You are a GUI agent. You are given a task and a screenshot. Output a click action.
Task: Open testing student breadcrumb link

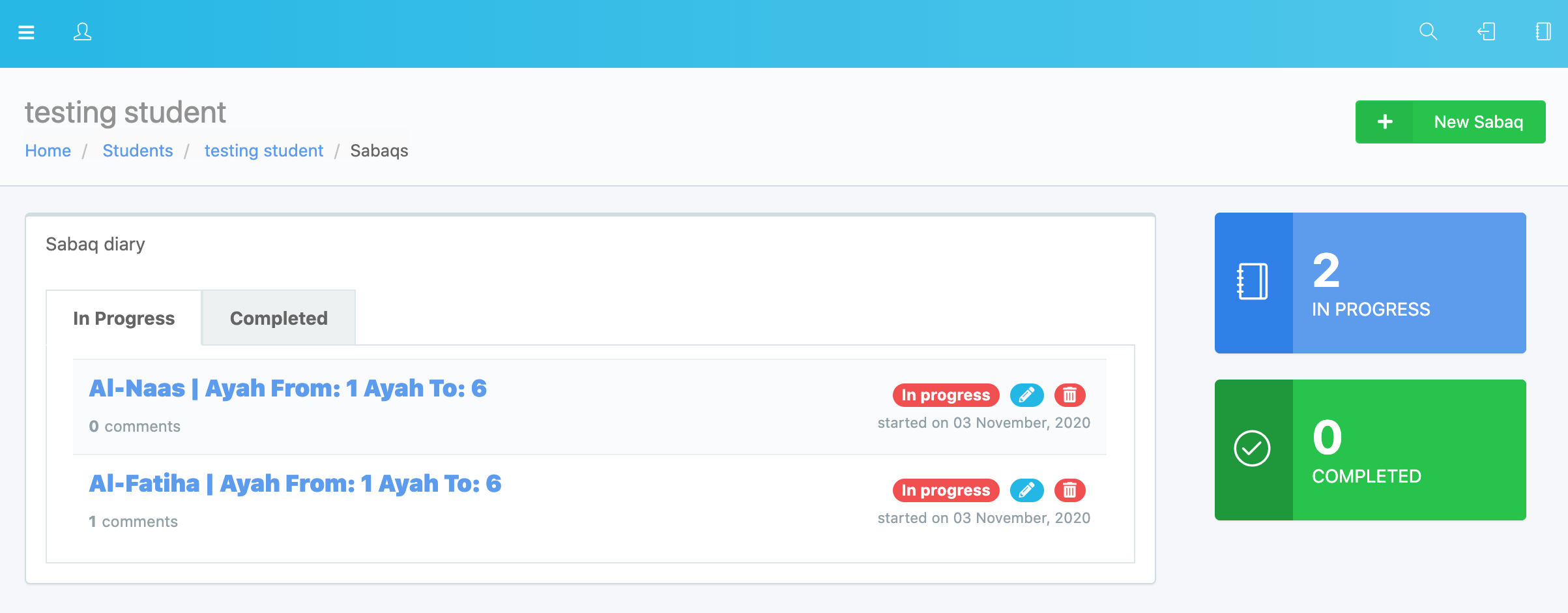pyautogui.click(x=263, y=151)
